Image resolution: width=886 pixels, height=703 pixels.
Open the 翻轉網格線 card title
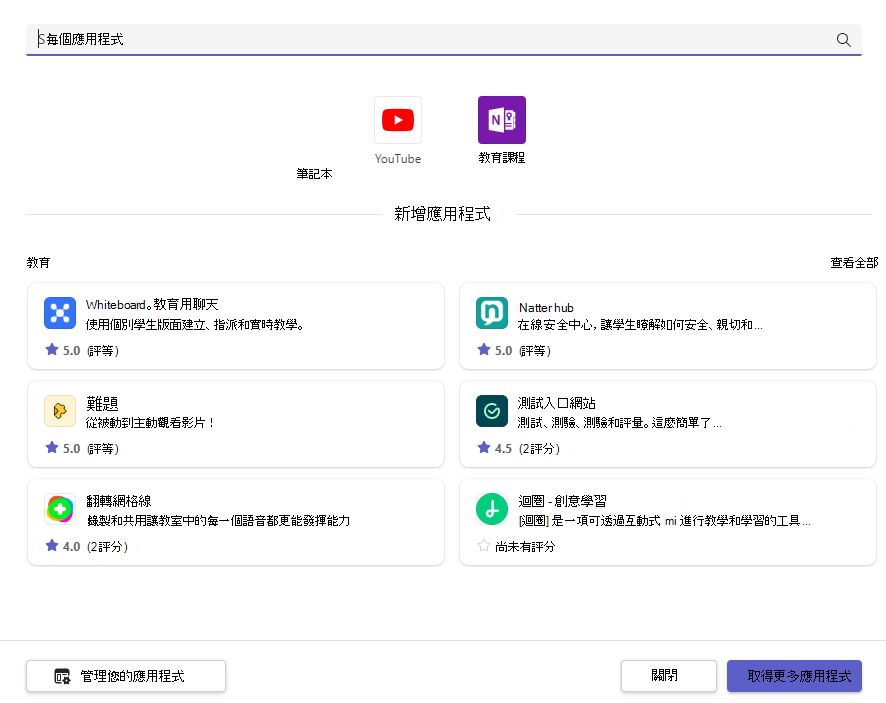pyautogui.click(x=119, y=501)
